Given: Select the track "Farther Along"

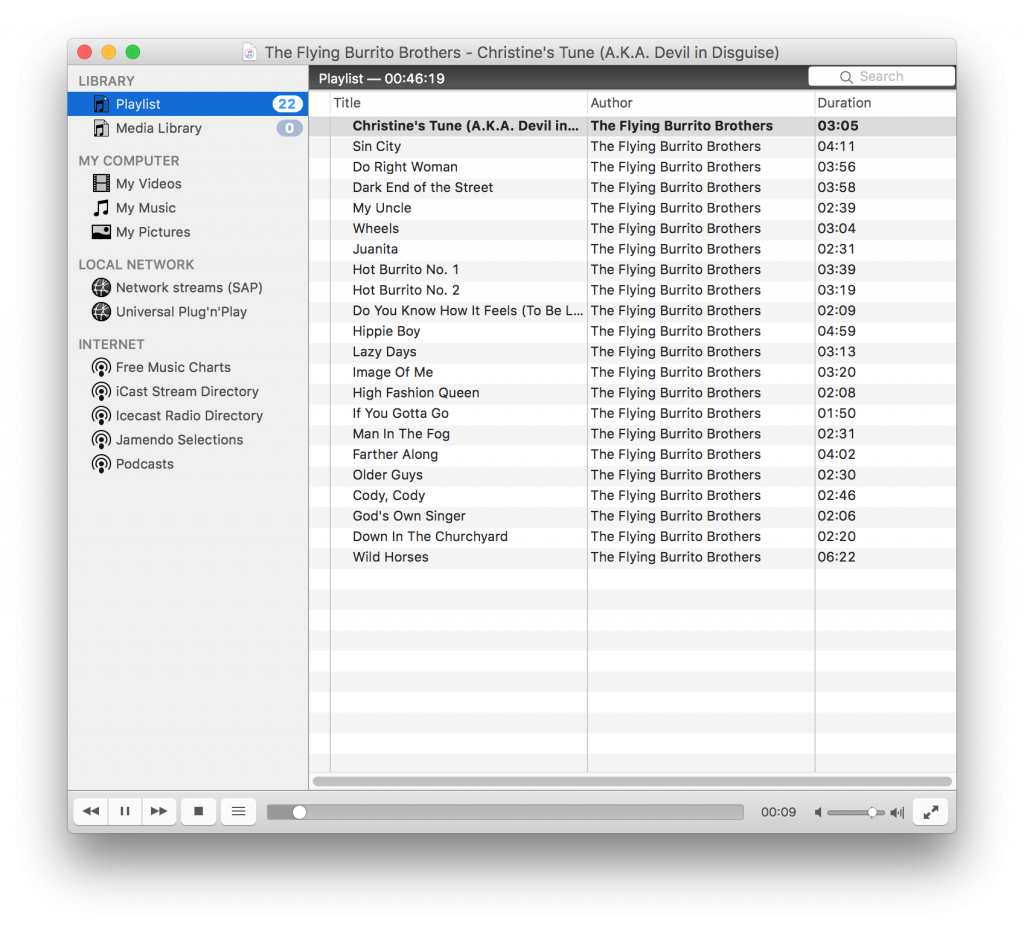Looking at the screenshot, I should tap(632, 454).
